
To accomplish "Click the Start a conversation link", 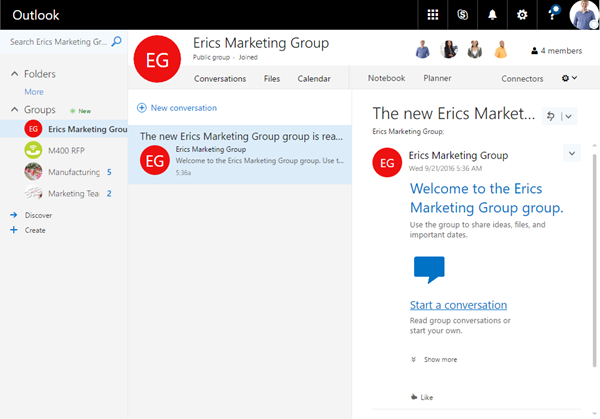I will click(458, 305).
